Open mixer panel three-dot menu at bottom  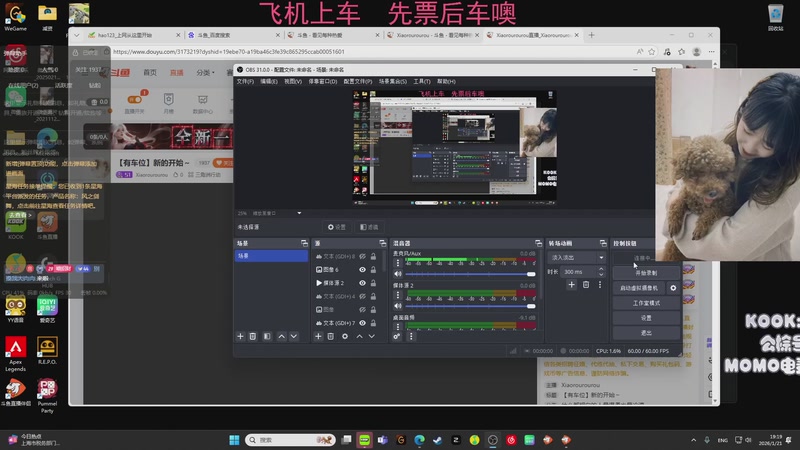click(411, 336)
